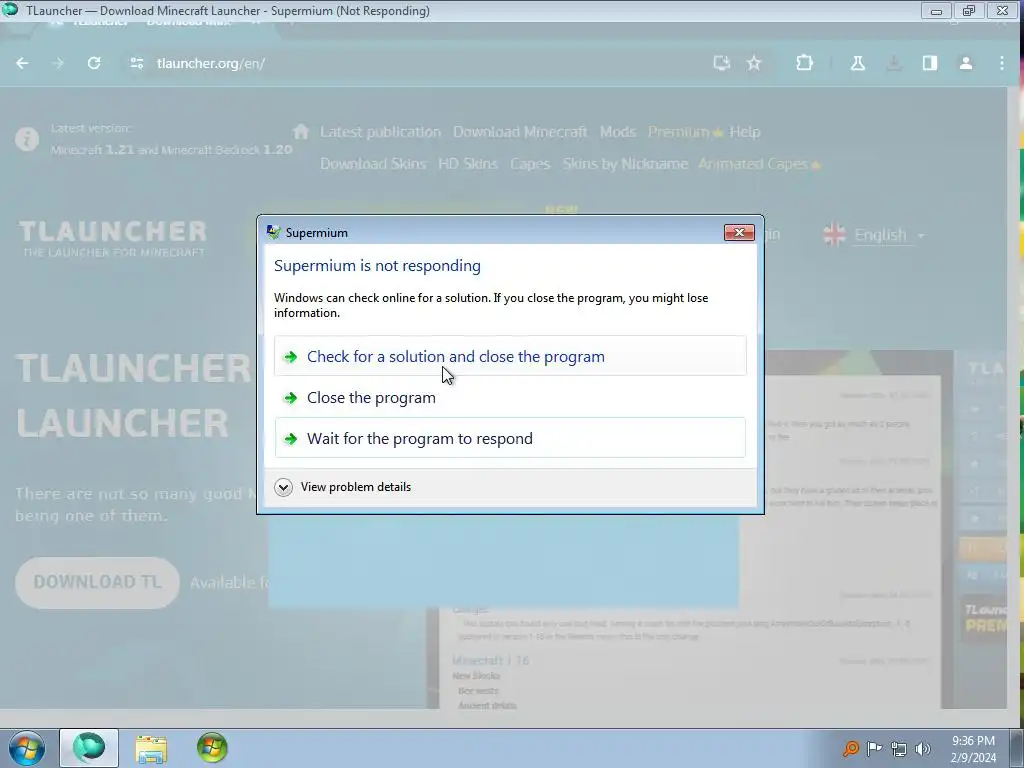The width and height of the screenshot is (1024, 768).
Task: Click the taskbar clock 9:36 PM
Action: click(973, 748)
